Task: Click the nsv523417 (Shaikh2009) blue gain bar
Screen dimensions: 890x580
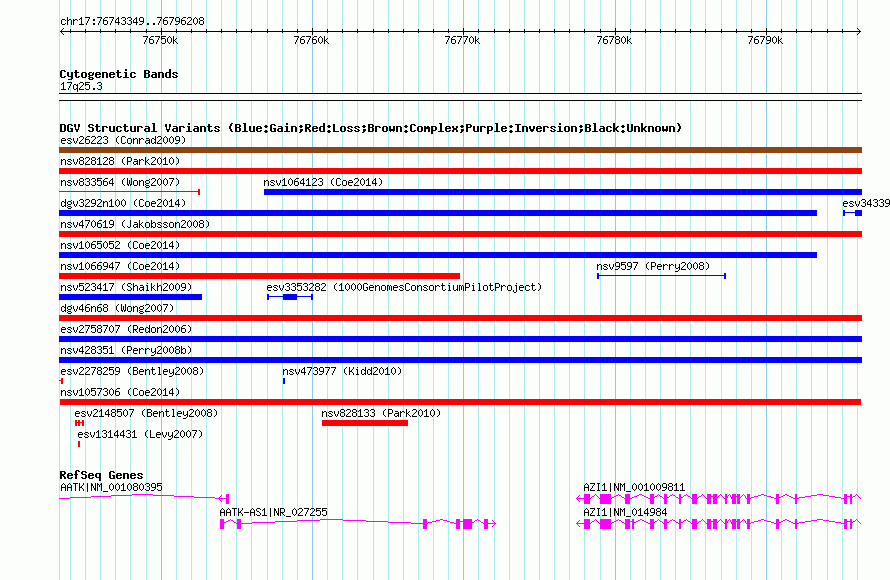Action: pos(131,297)
